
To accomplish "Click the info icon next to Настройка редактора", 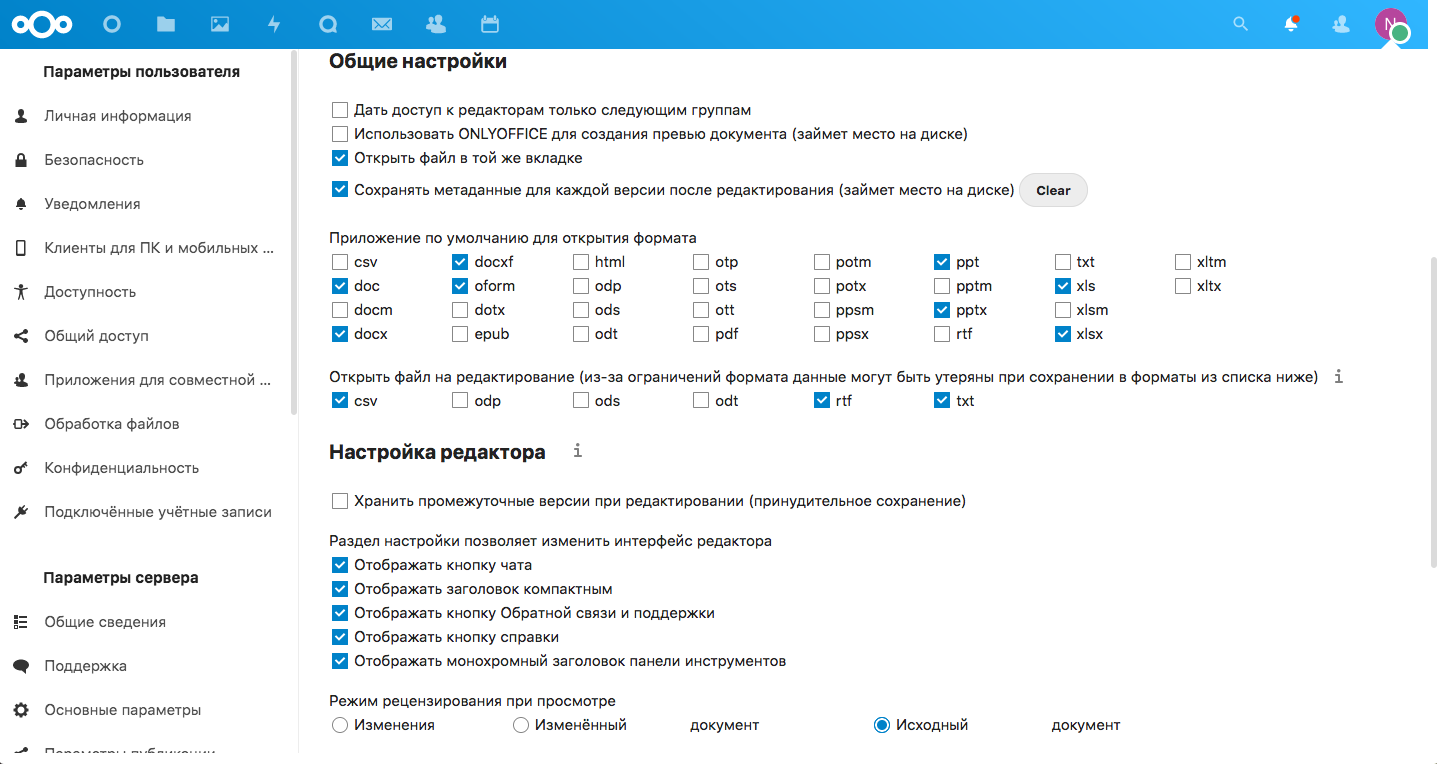I will point(578,451).
